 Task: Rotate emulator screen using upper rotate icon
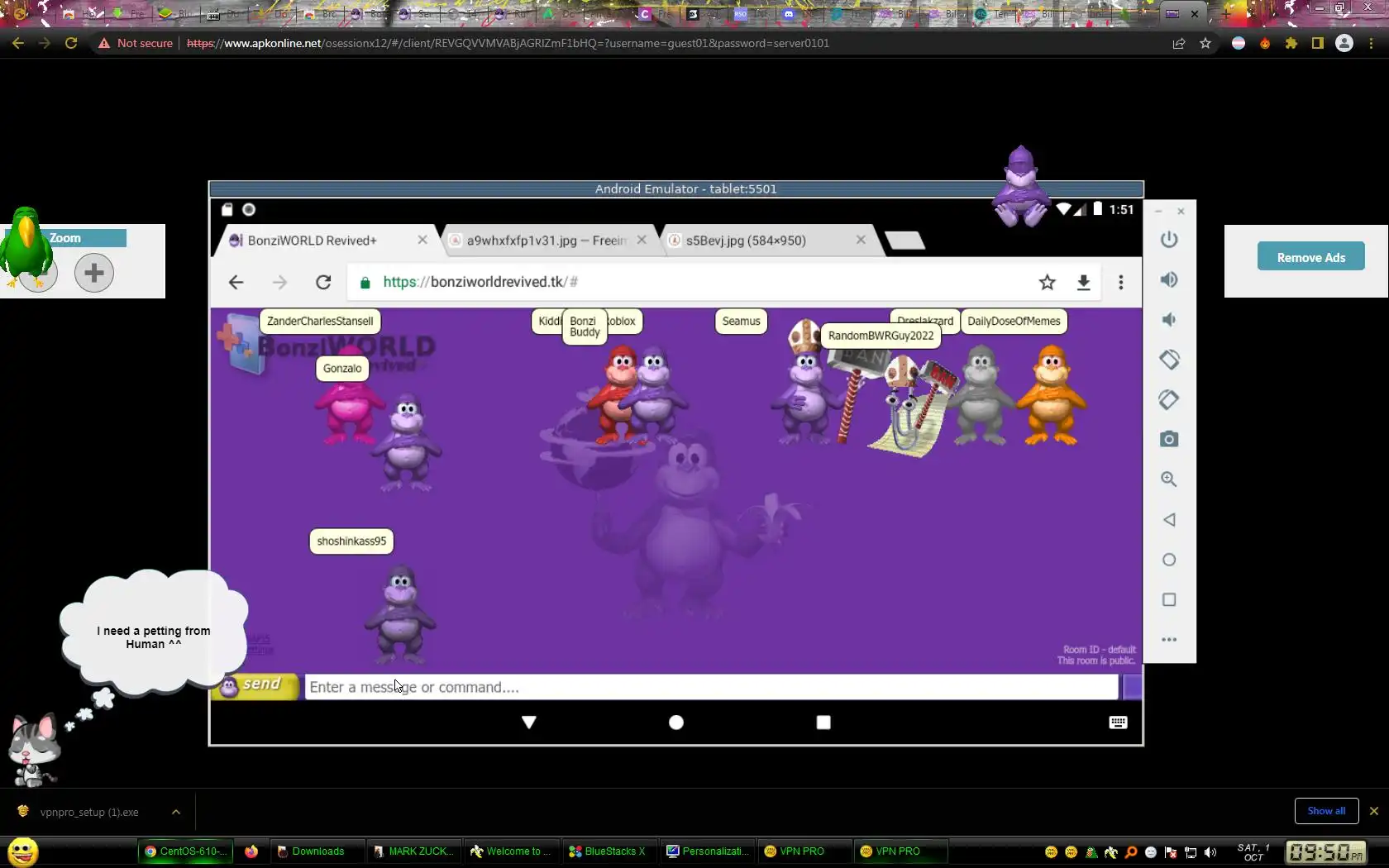[1169, 360]
